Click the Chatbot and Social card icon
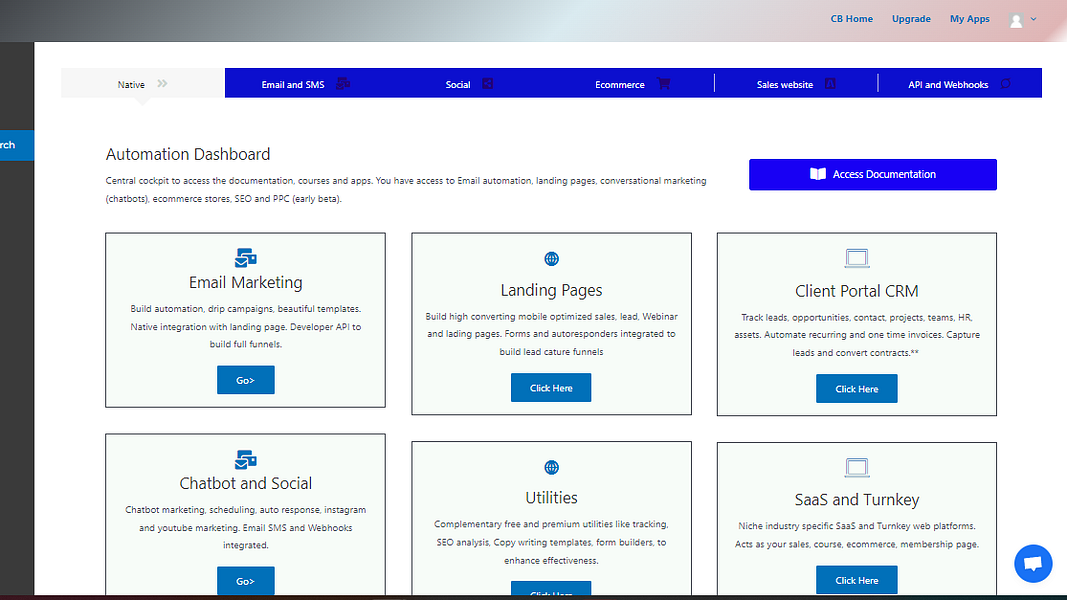 (246, 459)
